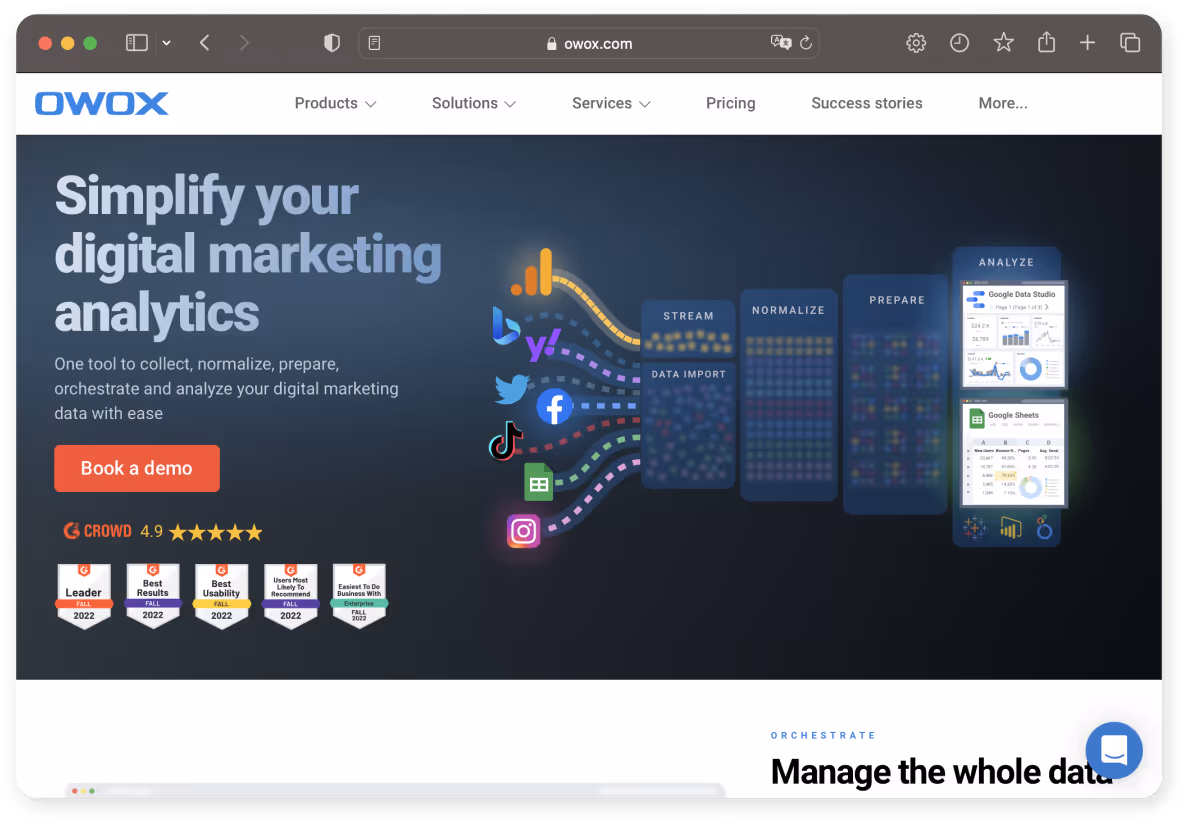Click the OWOX logo
Viewport: 1186px width, 824px height.
pos(101,103)
